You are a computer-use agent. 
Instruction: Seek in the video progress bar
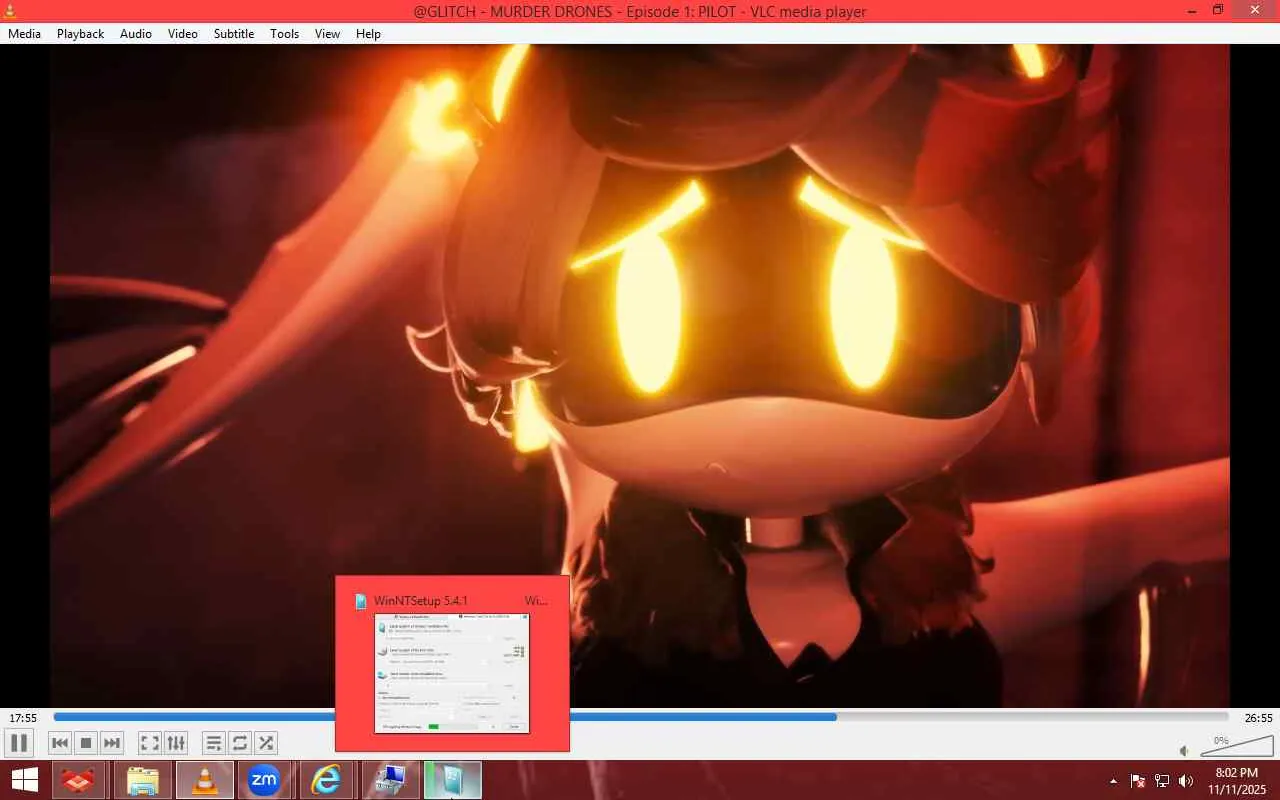pos(640,717)
